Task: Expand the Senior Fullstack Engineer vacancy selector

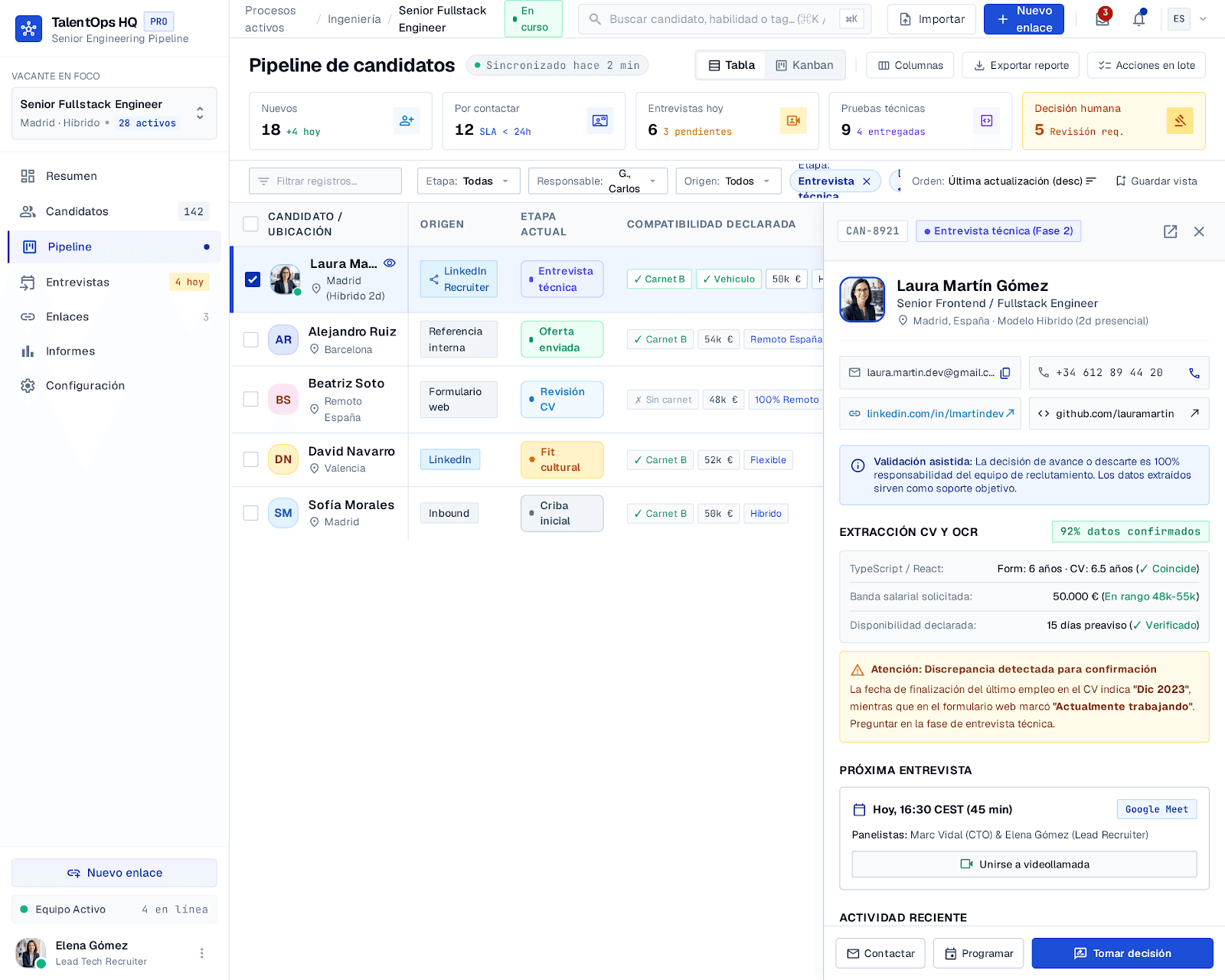Action: coord(114,113)
